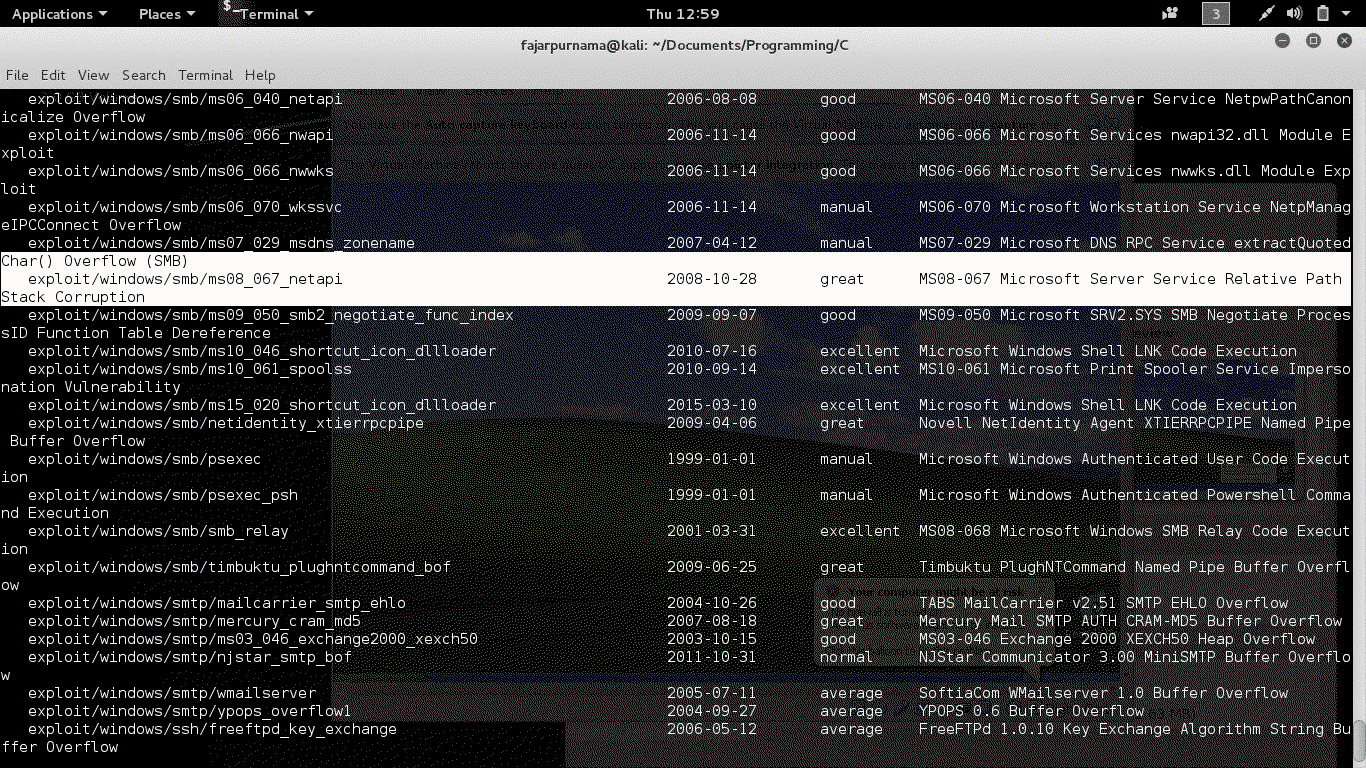Click exploit/windows/smb/smb_relay text
The height and width of the screenshot is (768, 1366).
[158, 531]
